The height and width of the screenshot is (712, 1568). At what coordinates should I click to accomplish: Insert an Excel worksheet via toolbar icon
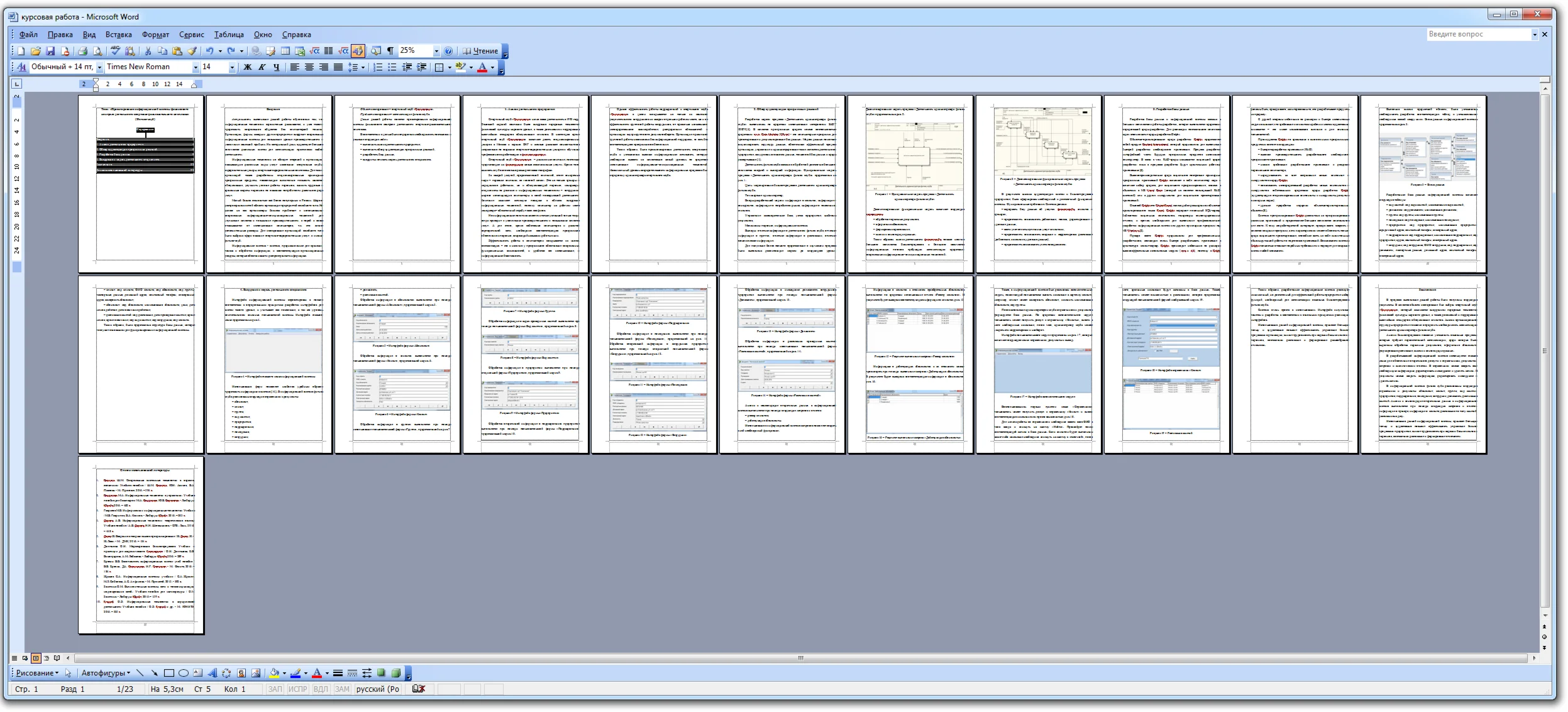(300, 51)
